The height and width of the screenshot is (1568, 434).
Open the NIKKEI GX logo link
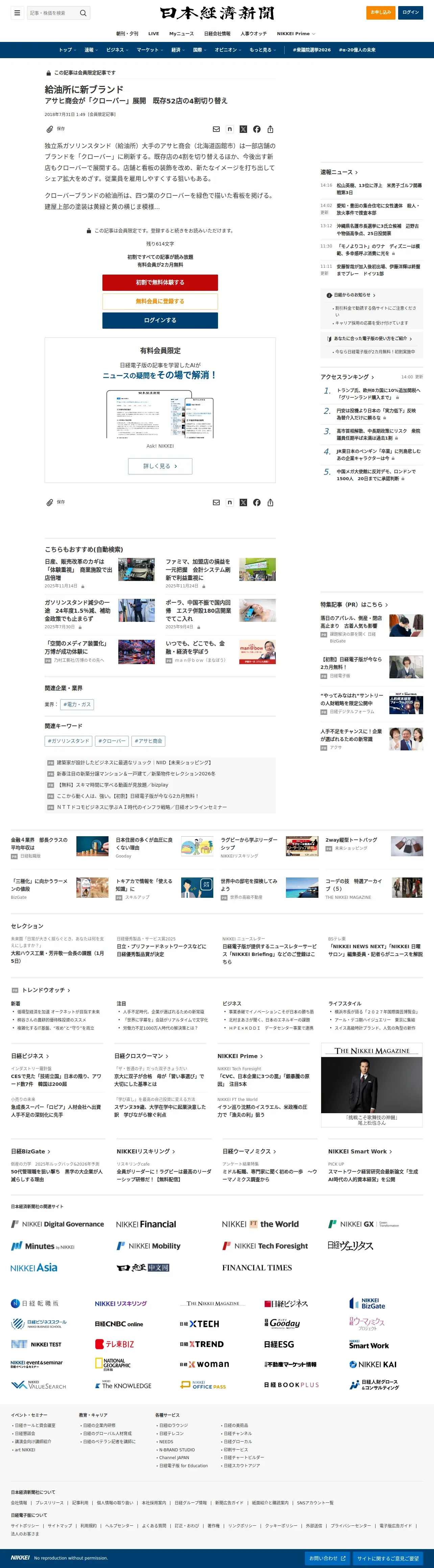click(x=363, y=1223)
